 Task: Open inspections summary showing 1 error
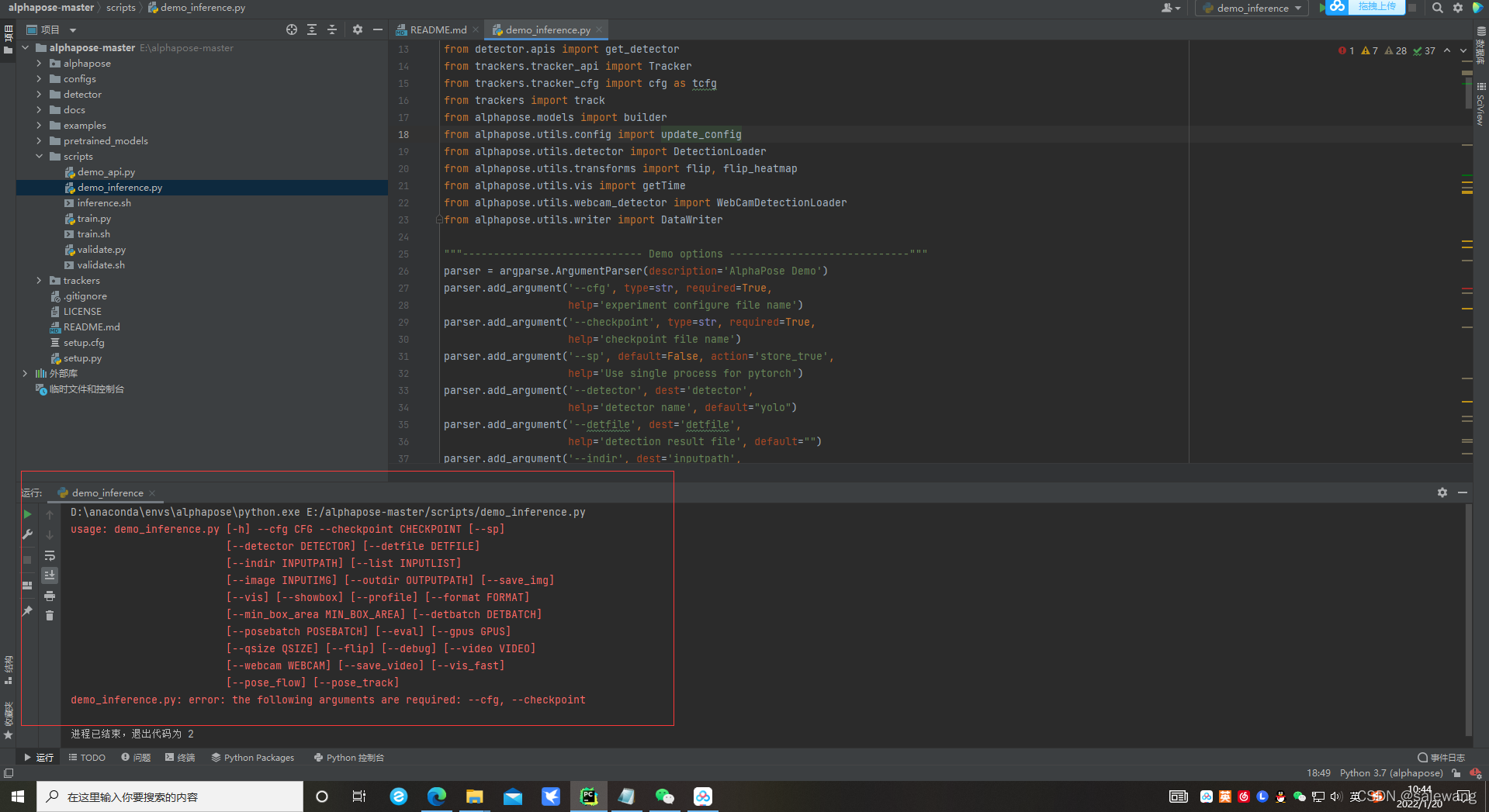tap(1346, 51)
